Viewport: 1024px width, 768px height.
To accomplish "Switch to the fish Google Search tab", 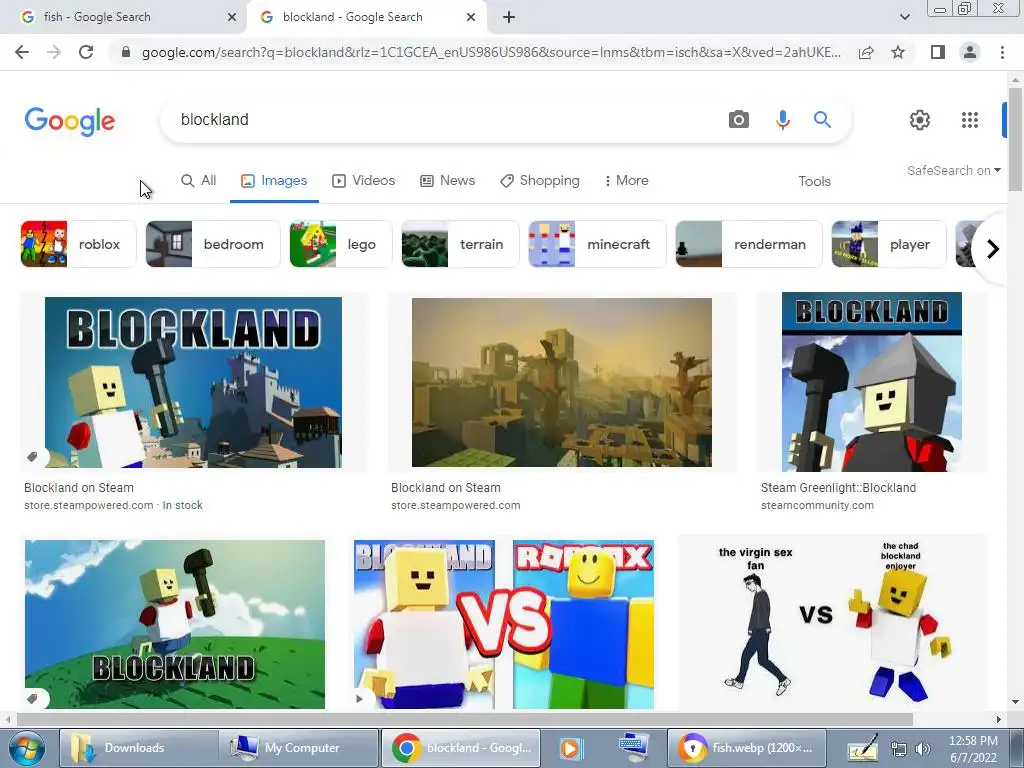I will point(124,17).
